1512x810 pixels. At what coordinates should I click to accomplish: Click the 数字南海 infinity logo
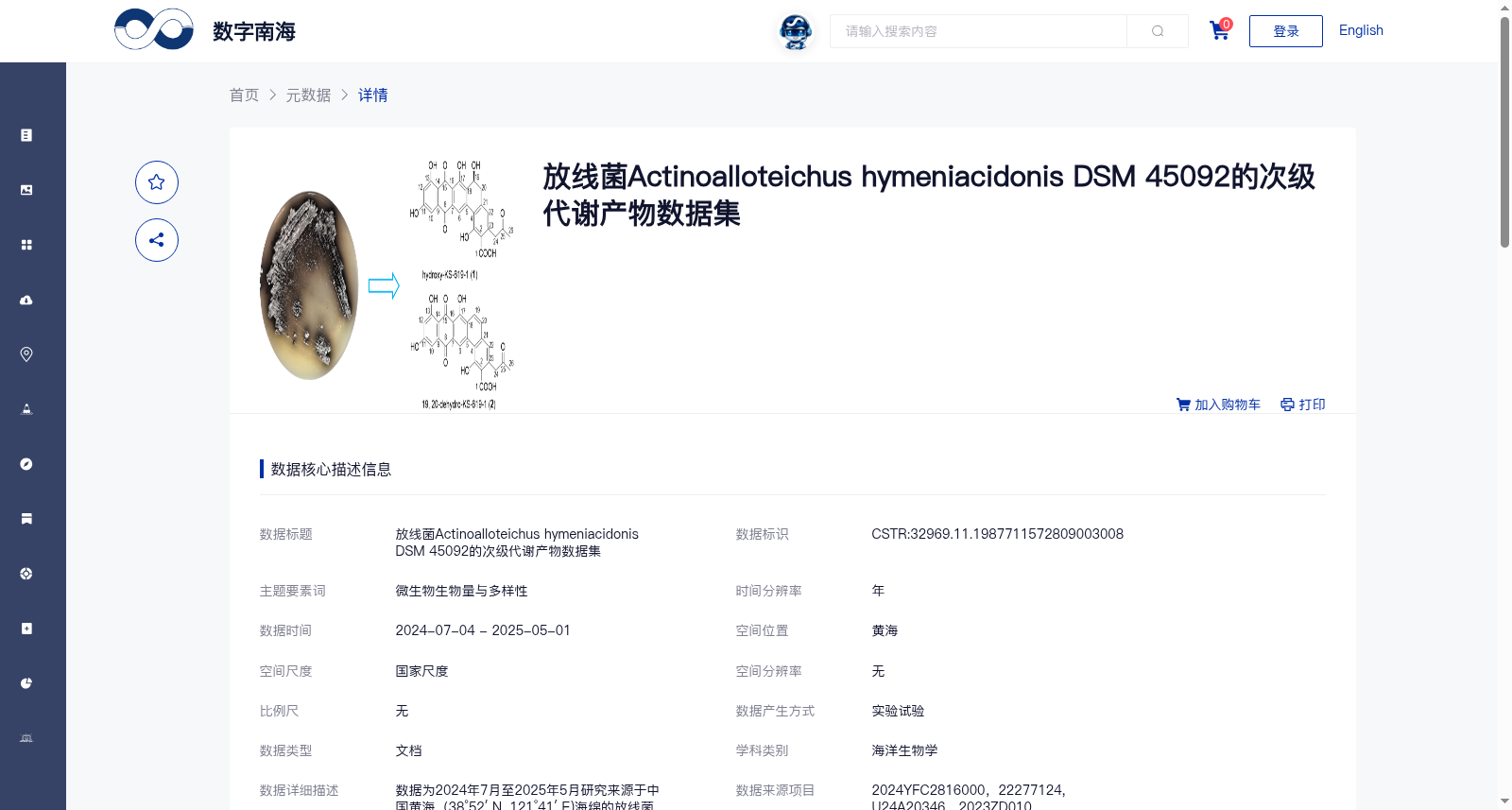pyautogui.click(x=154, y=29)
